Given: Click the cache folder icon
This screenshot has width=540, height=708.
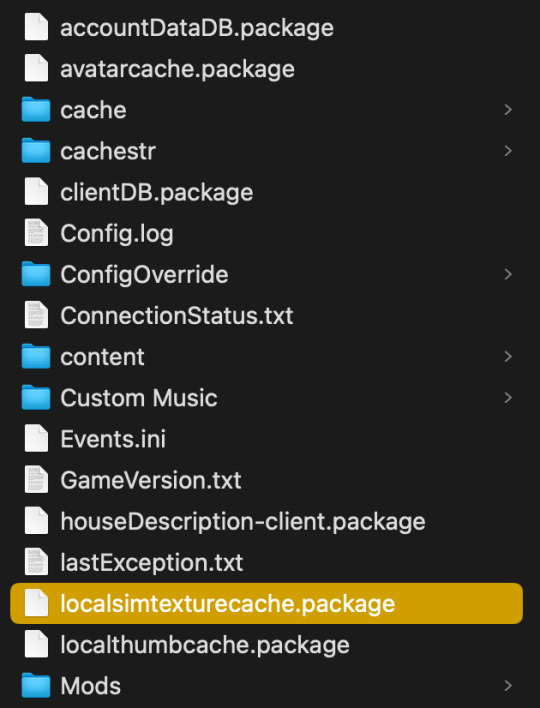Looking at the screenshot, I should [x=36, y=110].
